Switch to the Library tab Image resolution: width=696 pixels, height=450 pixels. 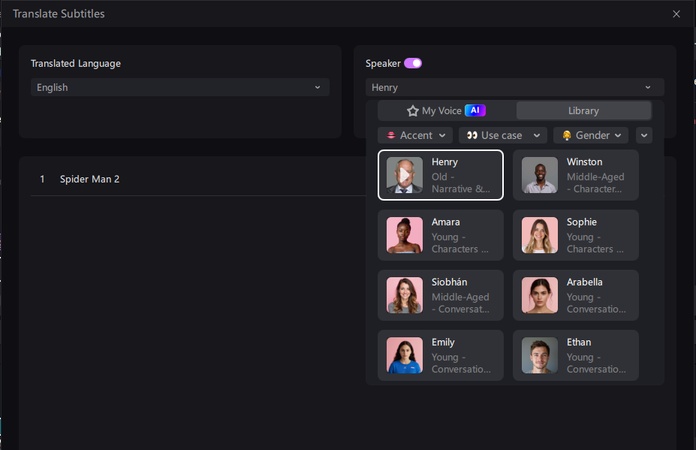(583, 111)
